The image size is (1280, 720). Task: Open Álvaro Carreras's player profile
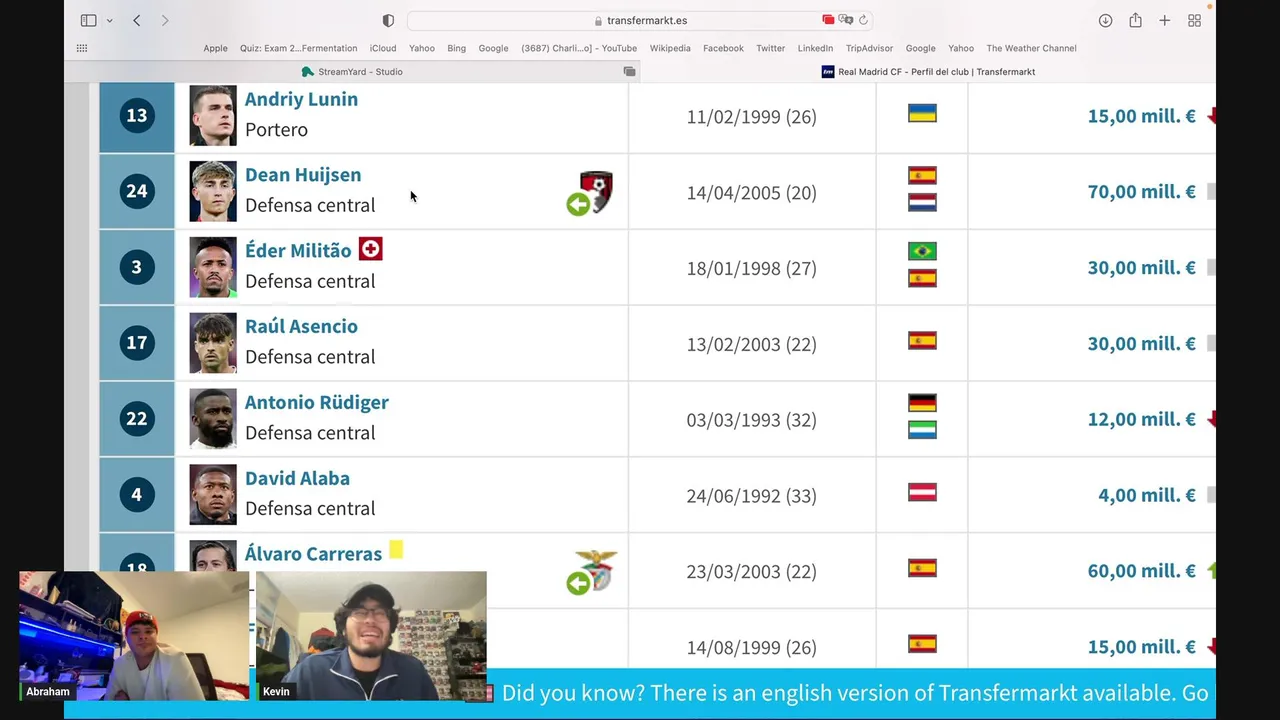point(313,554)
